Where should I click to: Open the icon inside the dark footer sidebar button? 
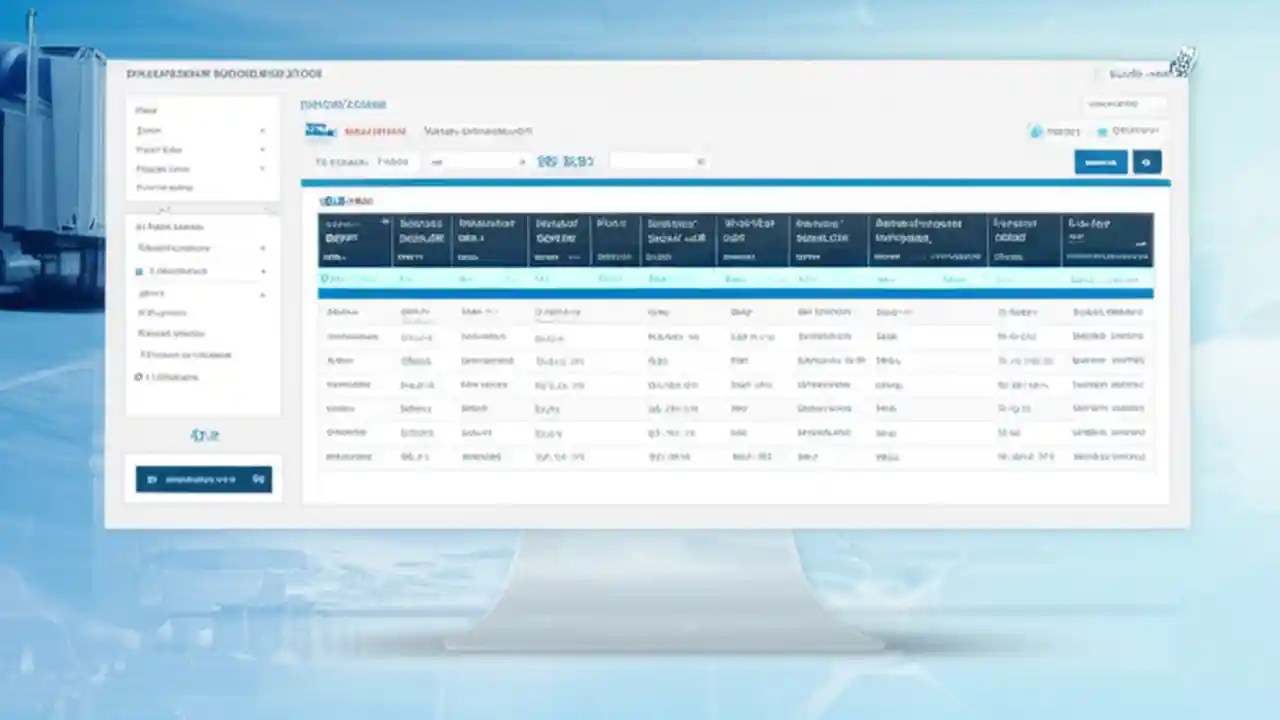152,479
